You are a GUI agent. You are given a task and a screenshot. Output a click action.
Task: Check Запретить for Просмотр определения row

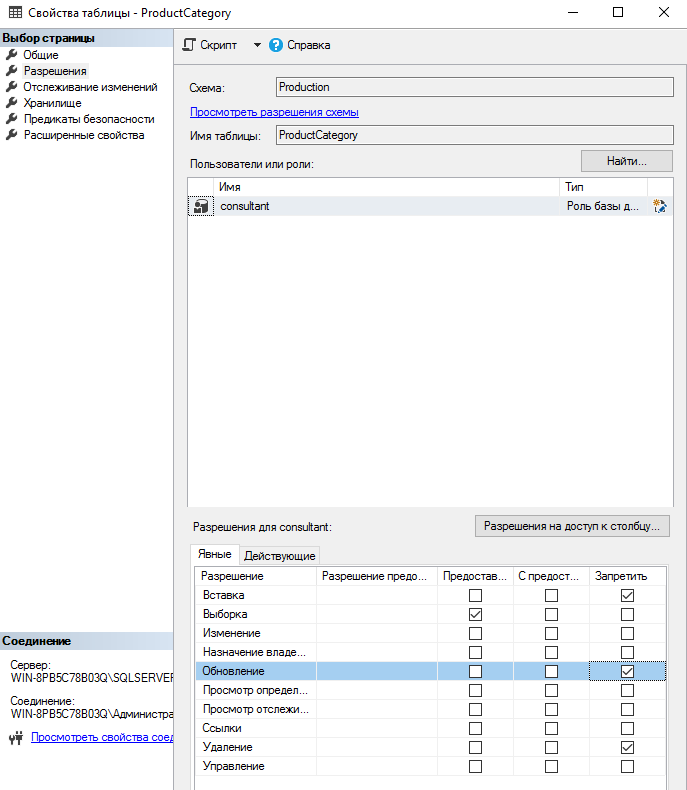627,691
